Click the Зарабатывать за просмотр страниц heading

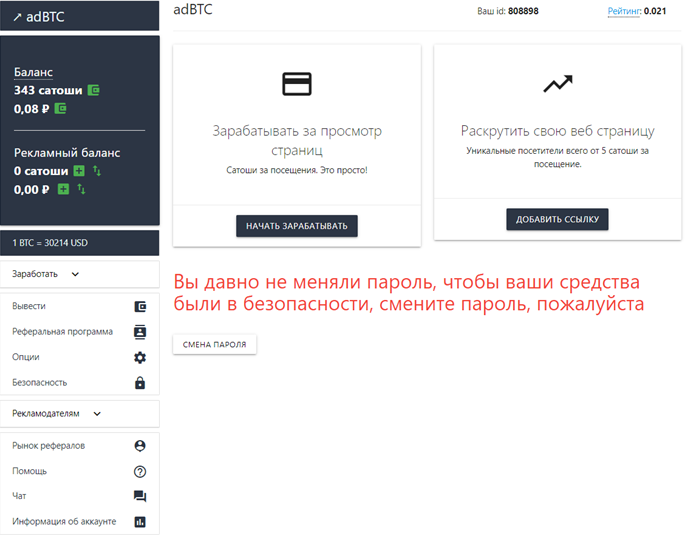297,140
